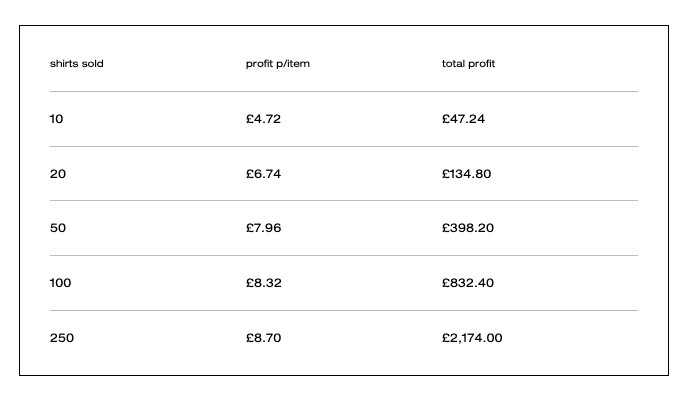Select the 10 shirts sold cell
The width and height of the screenshot is (699, 415).
tap(56, 119)
